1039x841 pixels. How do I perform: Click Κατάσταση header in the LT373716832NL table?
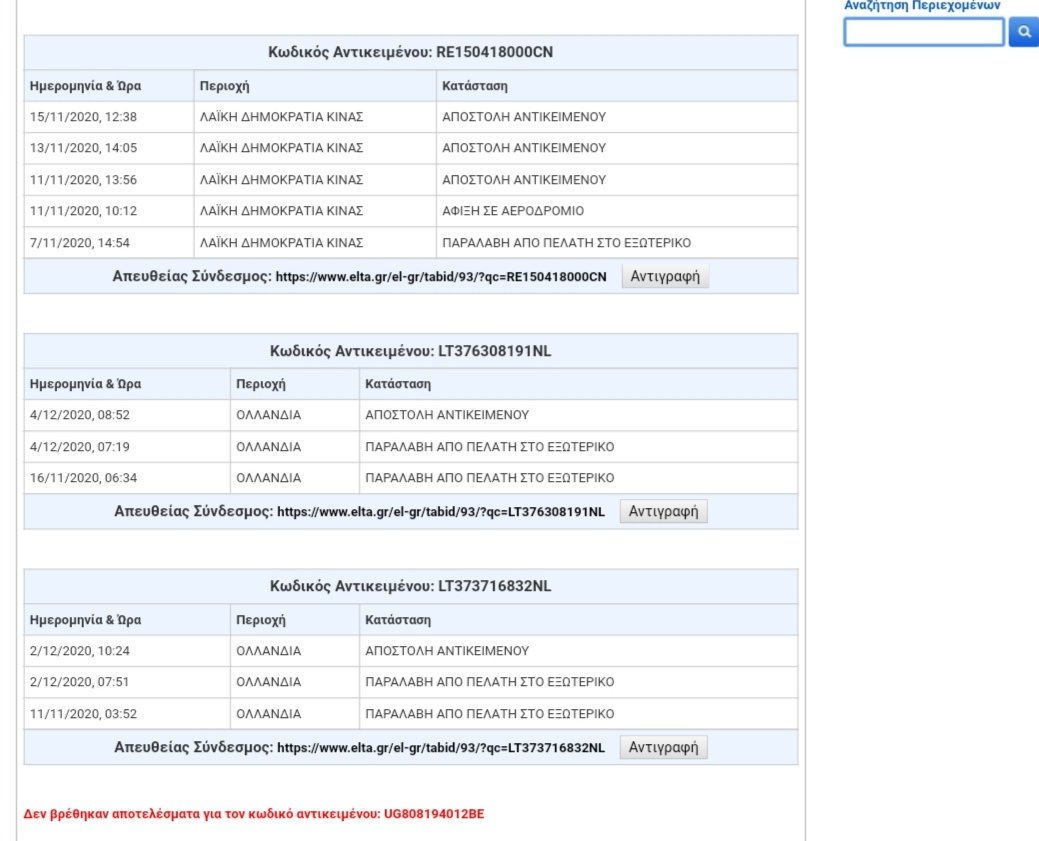(x=398, y=620)
